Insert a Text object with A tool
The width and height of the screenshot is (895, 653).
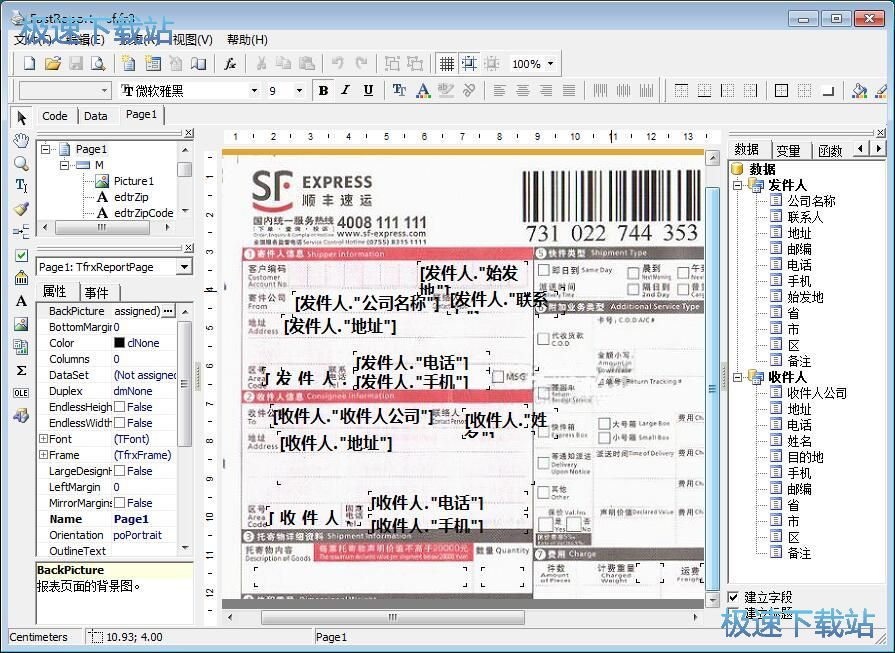[21, 301]
